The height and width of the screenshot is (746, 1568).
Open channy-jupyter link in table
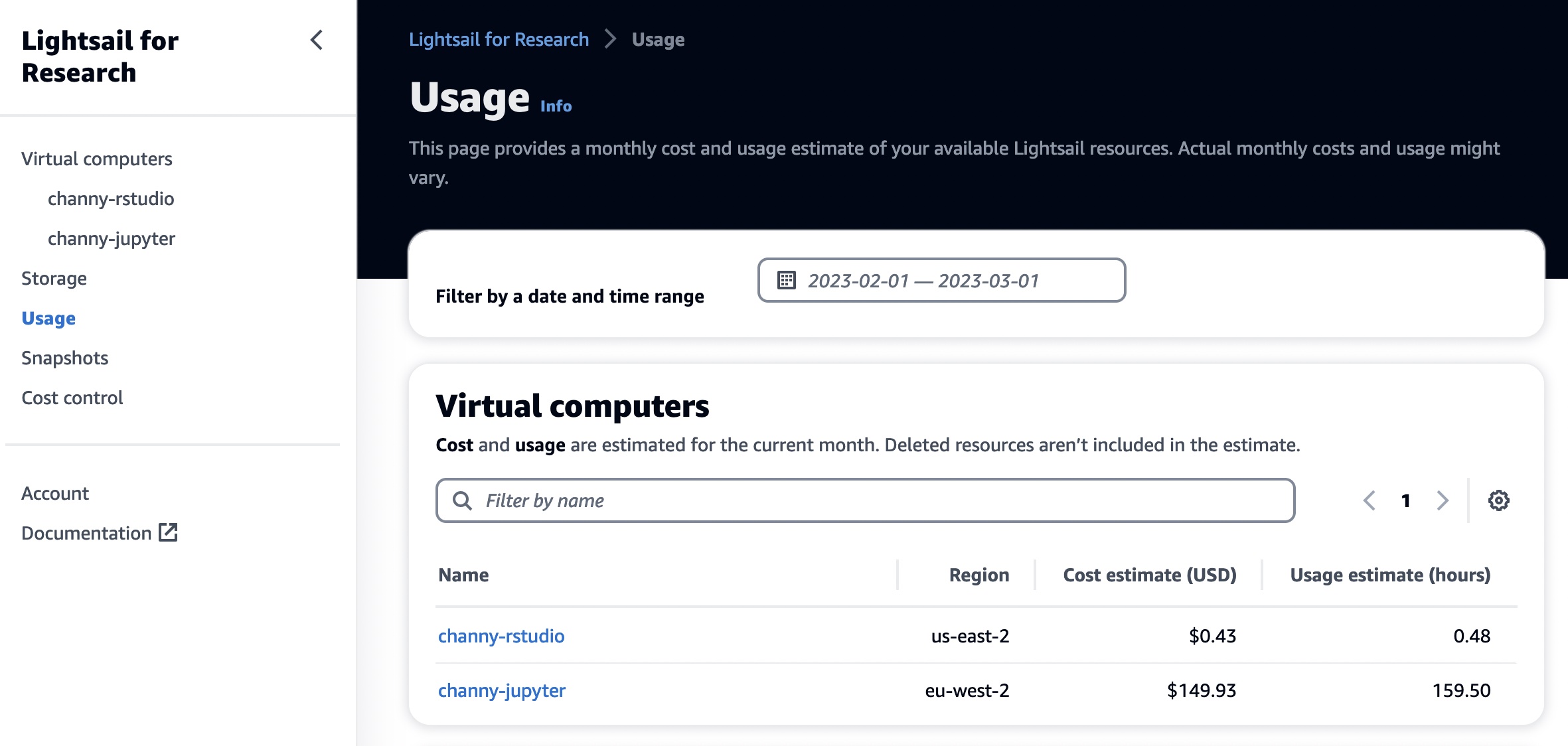coord(502,690)
